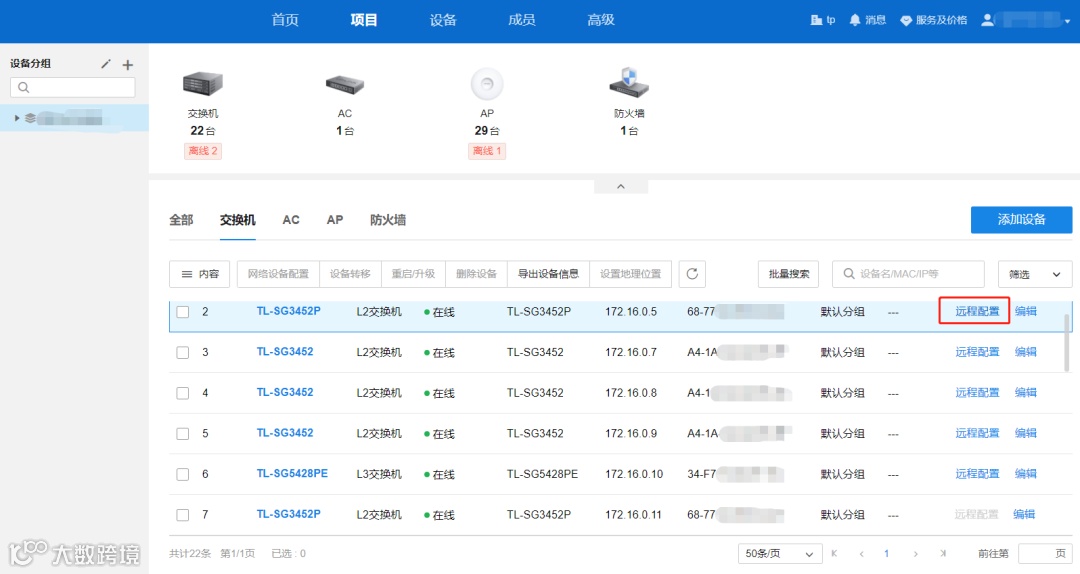
Task: Click the switch device category icon
Action: tap(202, 84)
